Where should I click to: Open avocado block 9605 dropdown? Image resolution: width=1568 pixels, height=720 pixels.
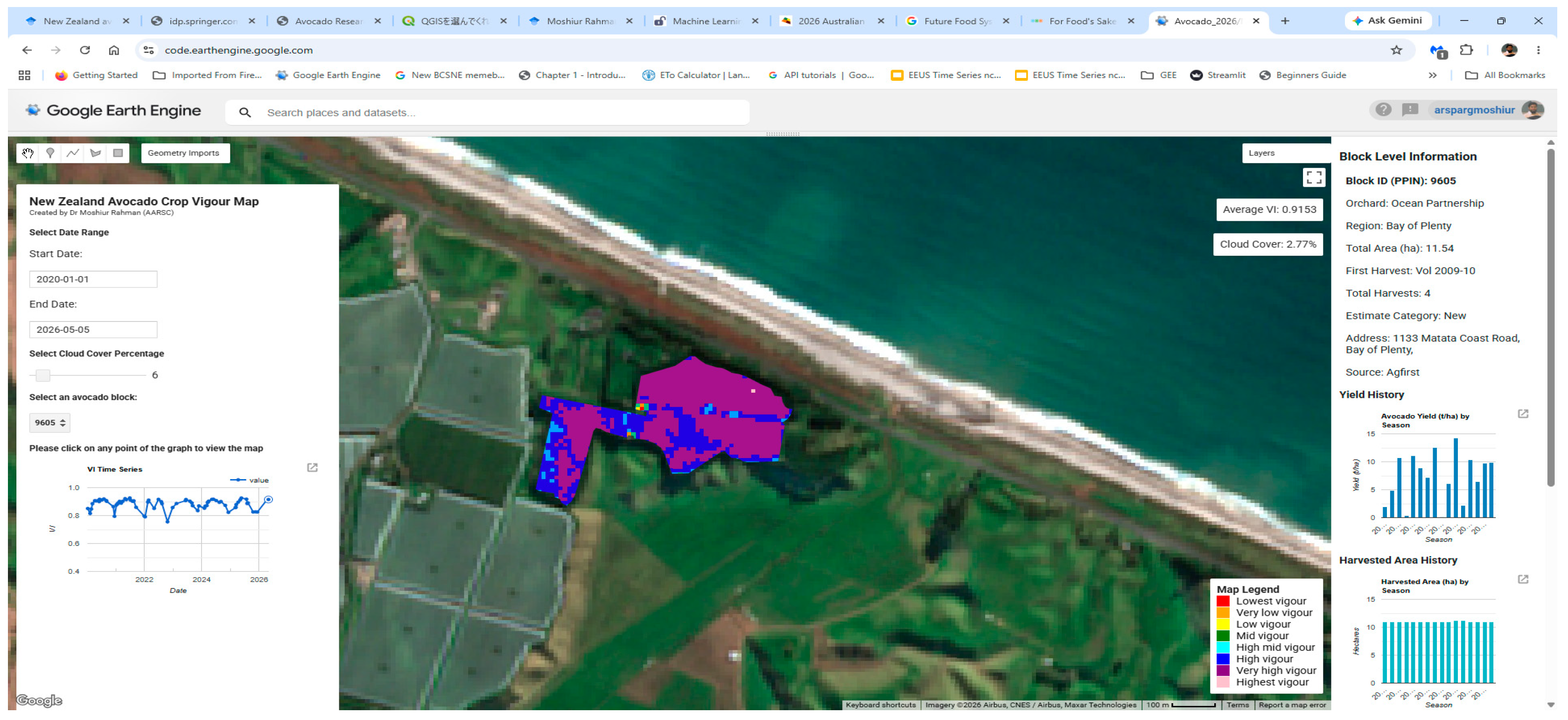[x=50, y=423]
